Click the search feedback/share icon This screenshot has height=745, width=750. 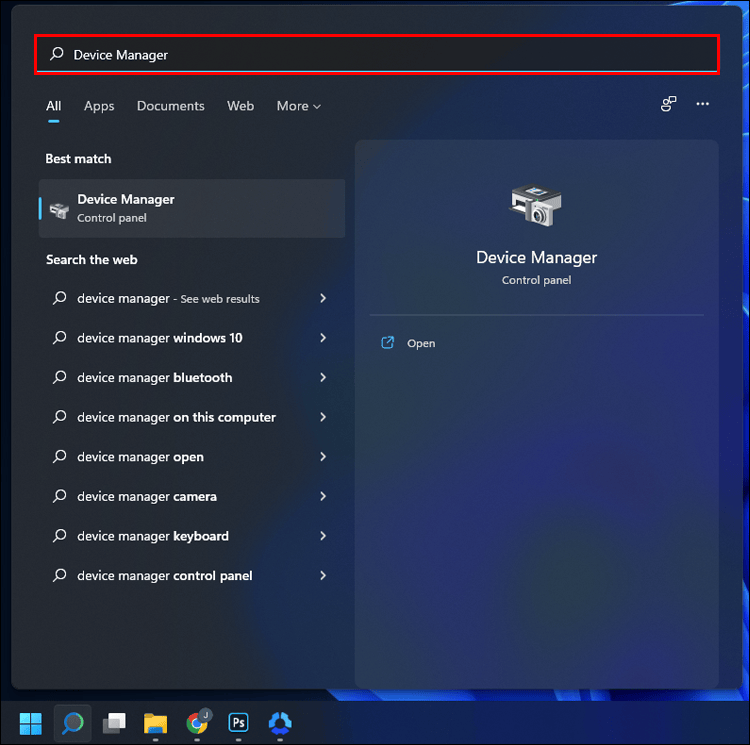click(x=668, y=104)
